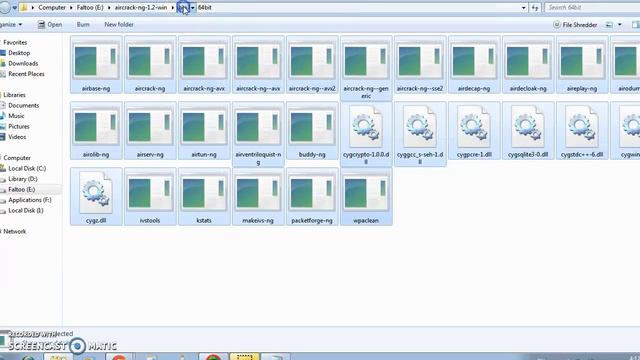Viewport: 640px width, 360px height.
Task: Open Network in the navigation pane
Action: (14, 231)
